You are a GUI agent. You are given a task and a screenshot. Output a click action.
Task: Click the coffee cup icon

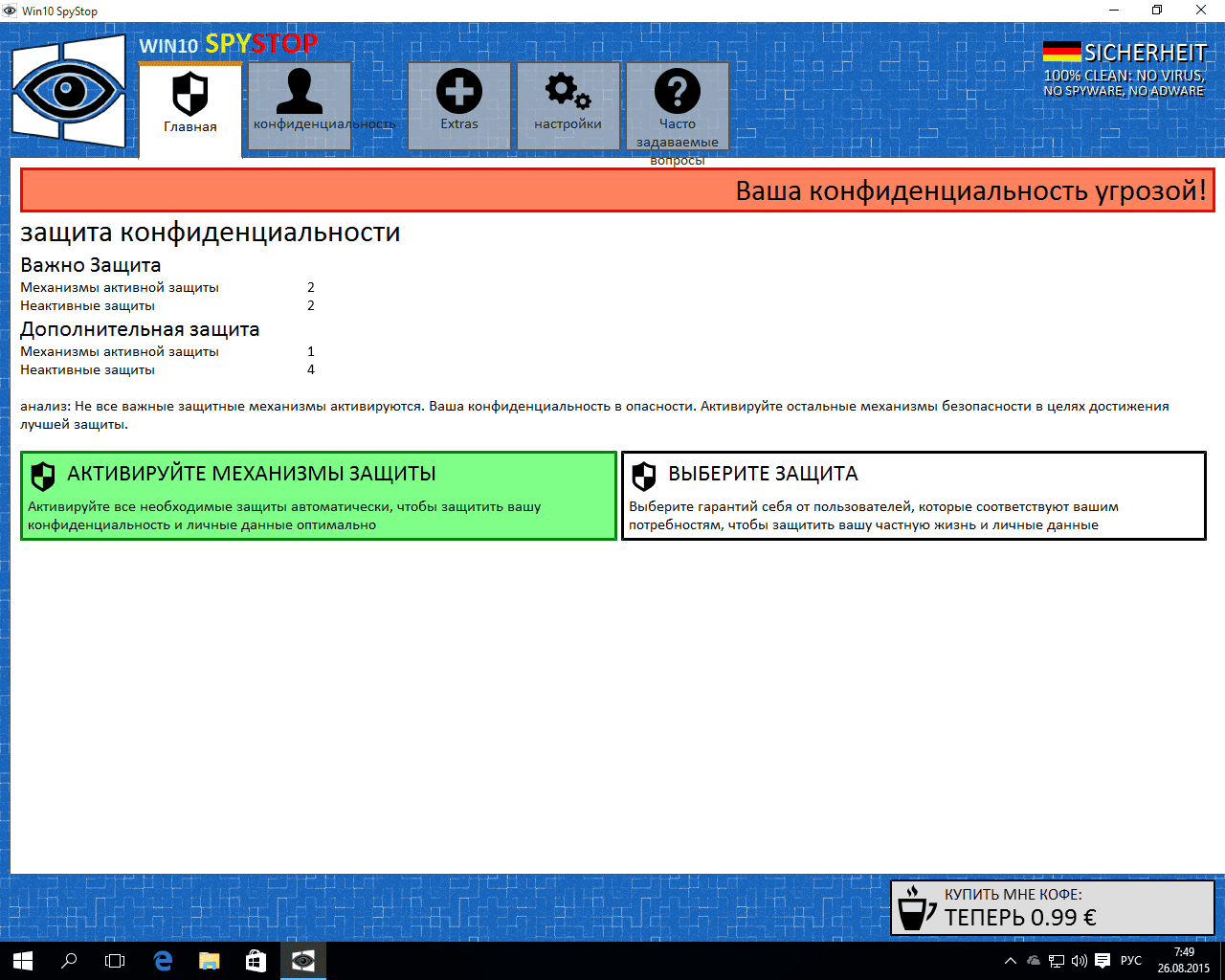coord(916,907)
